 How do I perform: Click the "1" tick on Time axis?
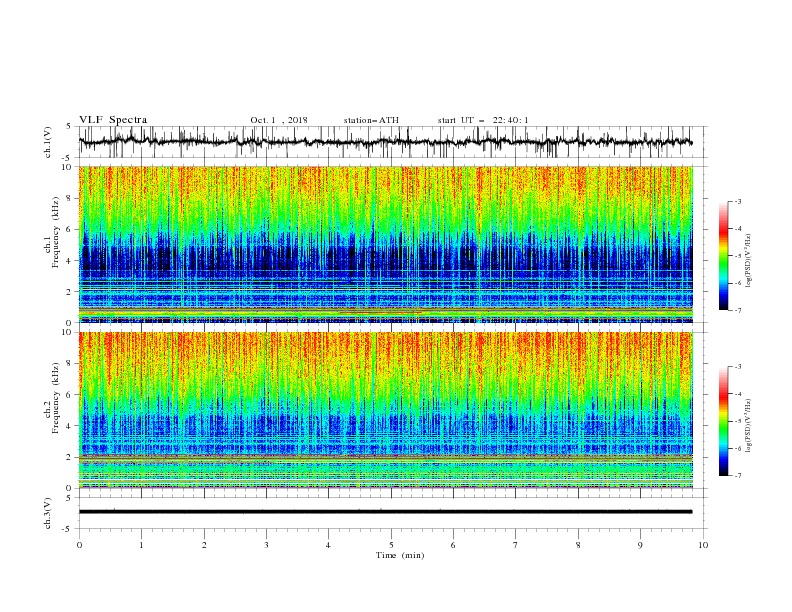[x=141, y=545]
